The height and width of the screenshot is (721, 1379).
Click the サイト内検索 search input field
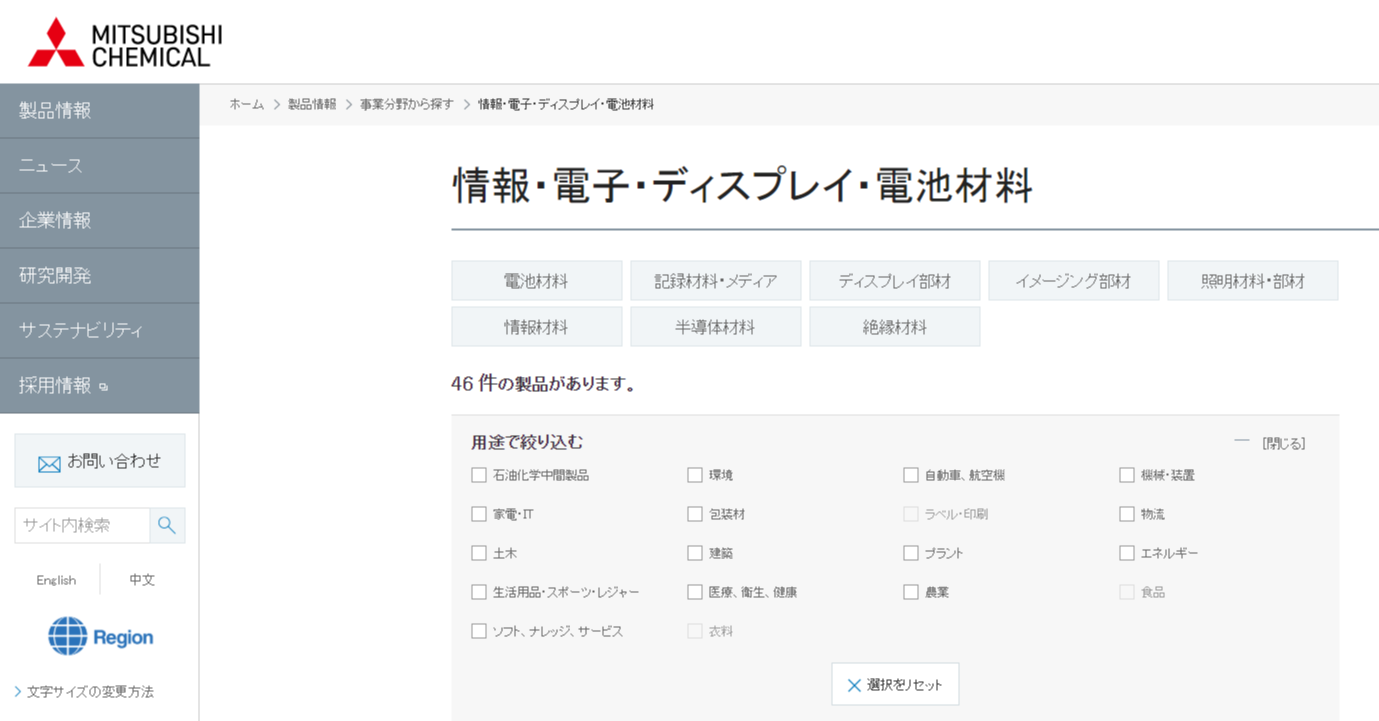coord(82,525)
